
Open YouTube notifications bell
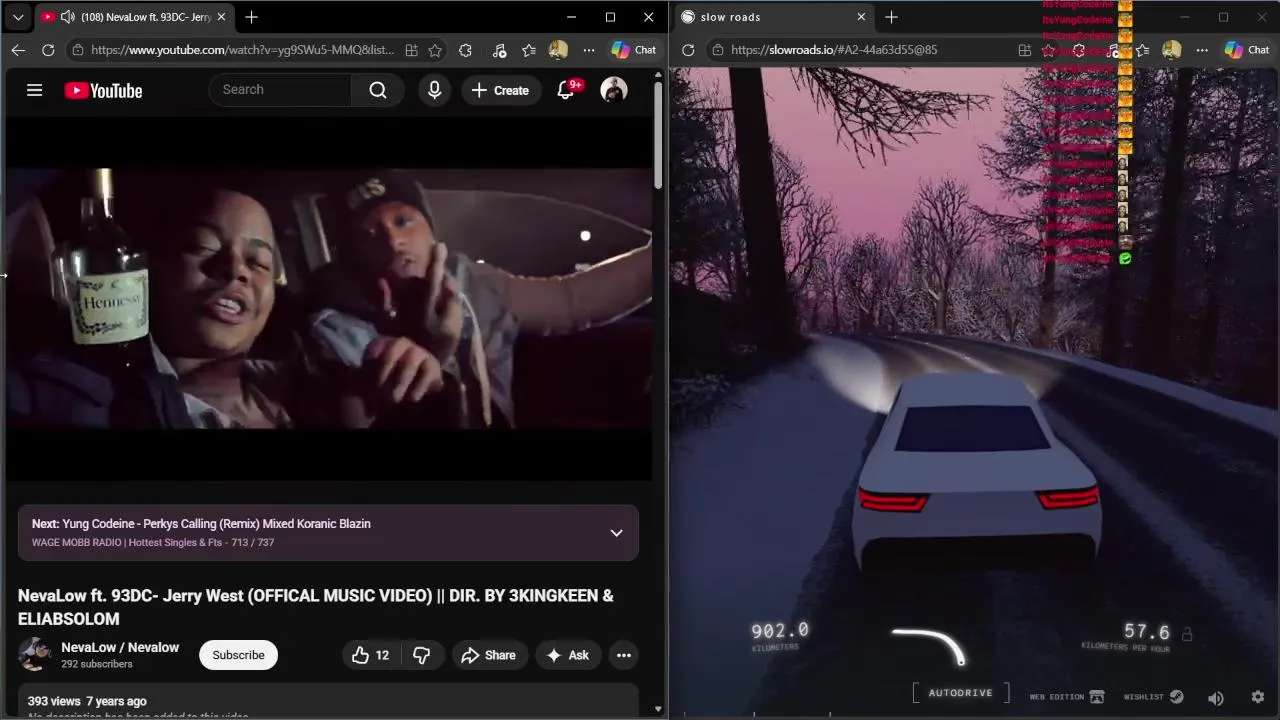tap(567, 90)
